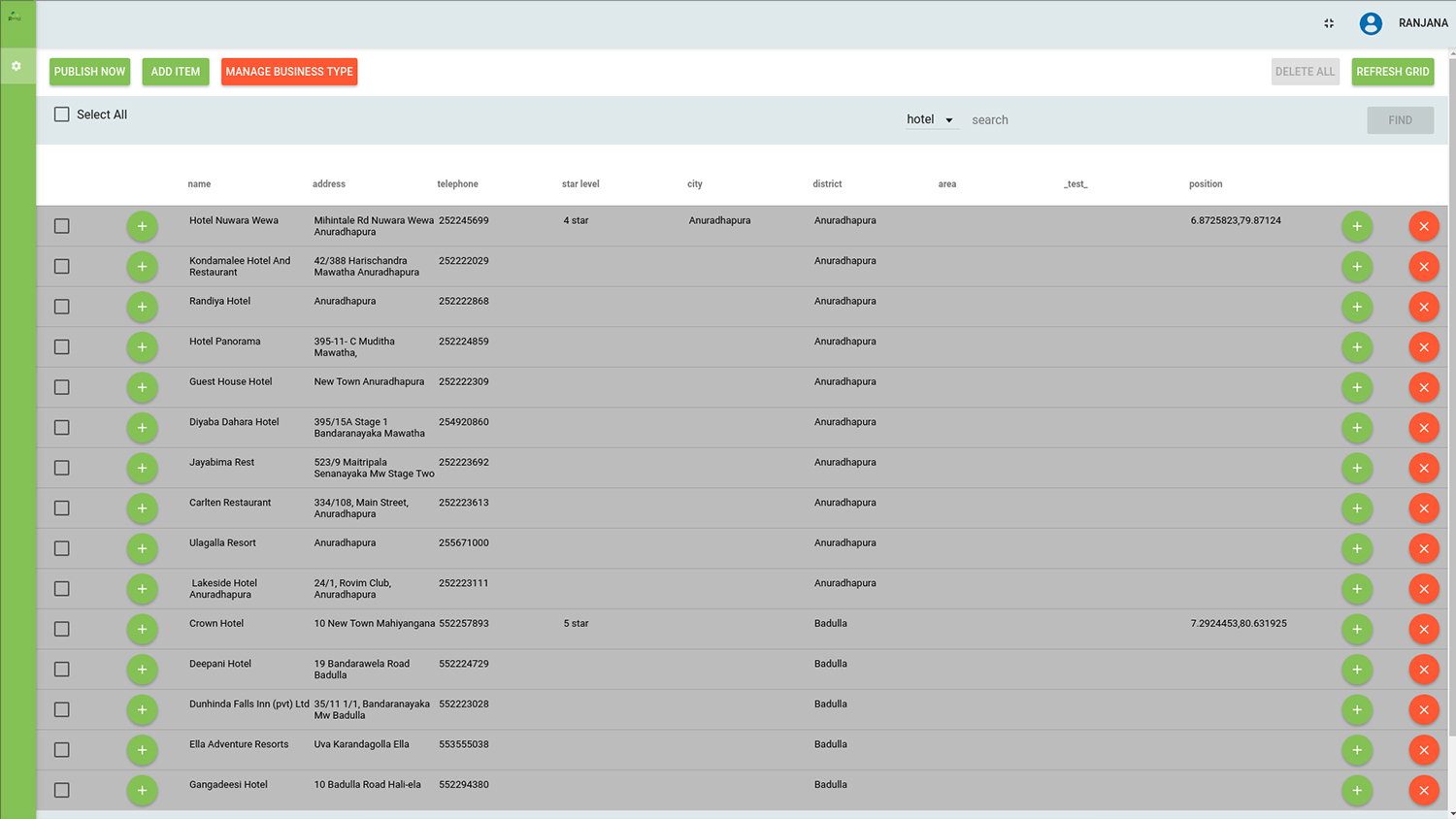This screenshot has width=1456, height=819.
Task: Sort by the name column header
Action: click(x=199, y=184)
